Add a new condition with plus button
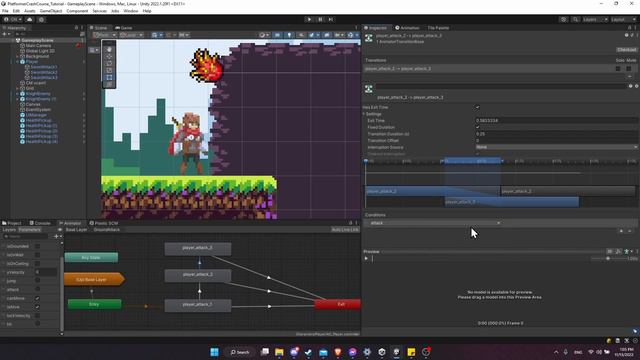Screen dimensions: 640x360 (x=621, y=231)
